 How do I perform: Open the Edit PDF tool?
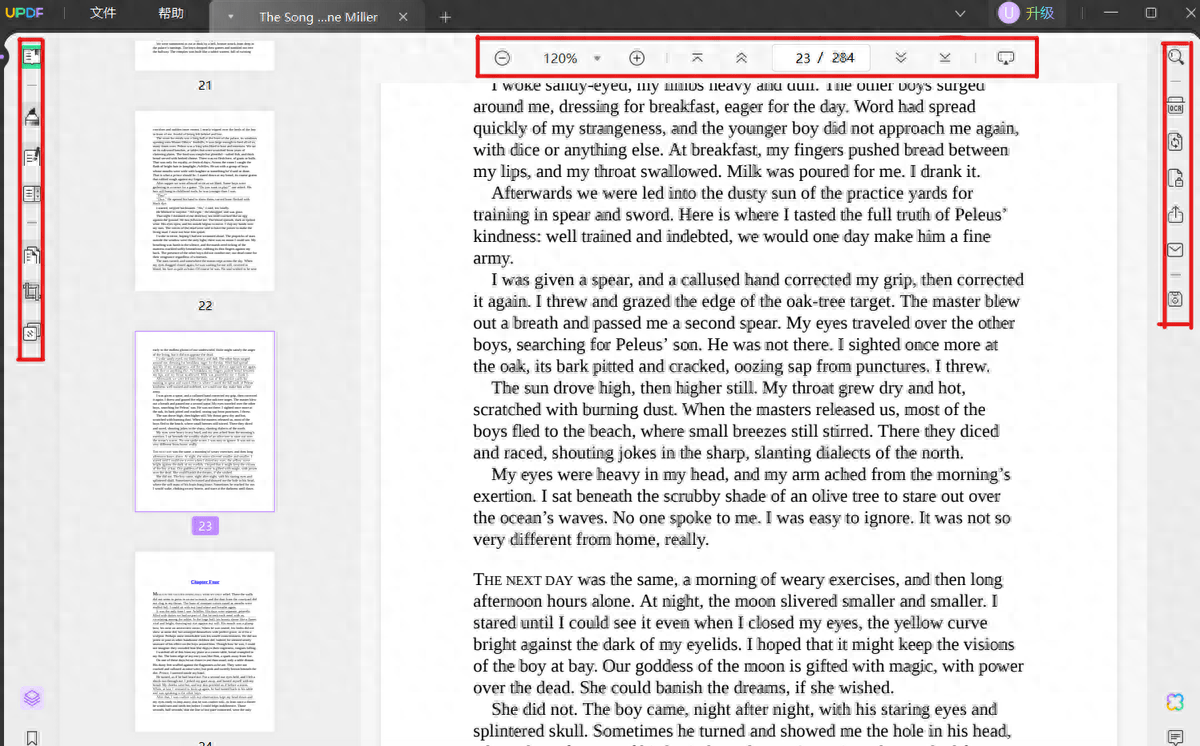pyautogui.click(x=31, y=156)
